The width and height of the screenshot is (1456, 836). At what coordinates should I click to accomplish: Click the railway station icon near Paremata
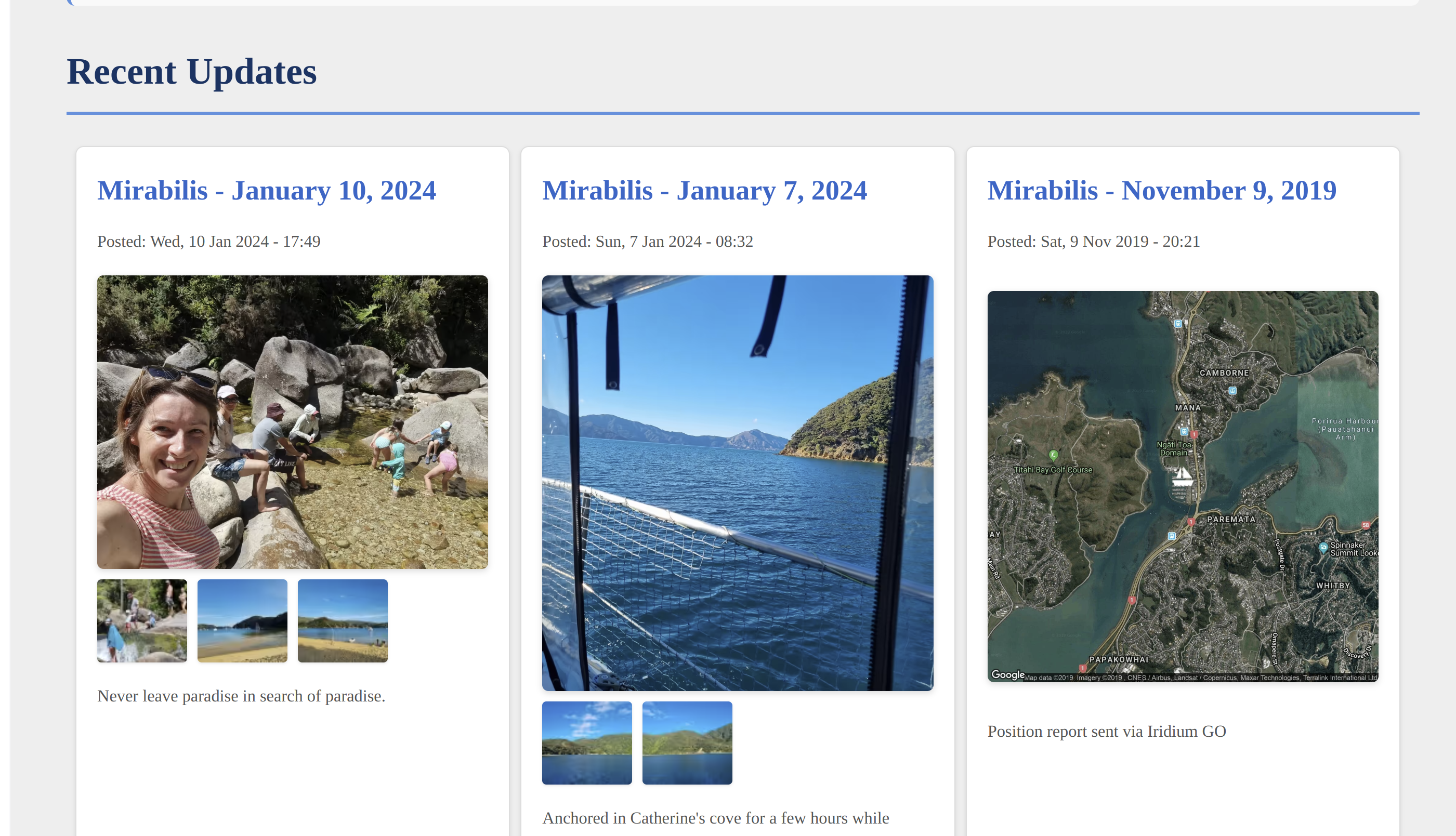pyautogui.click(x=1172, y=536)
